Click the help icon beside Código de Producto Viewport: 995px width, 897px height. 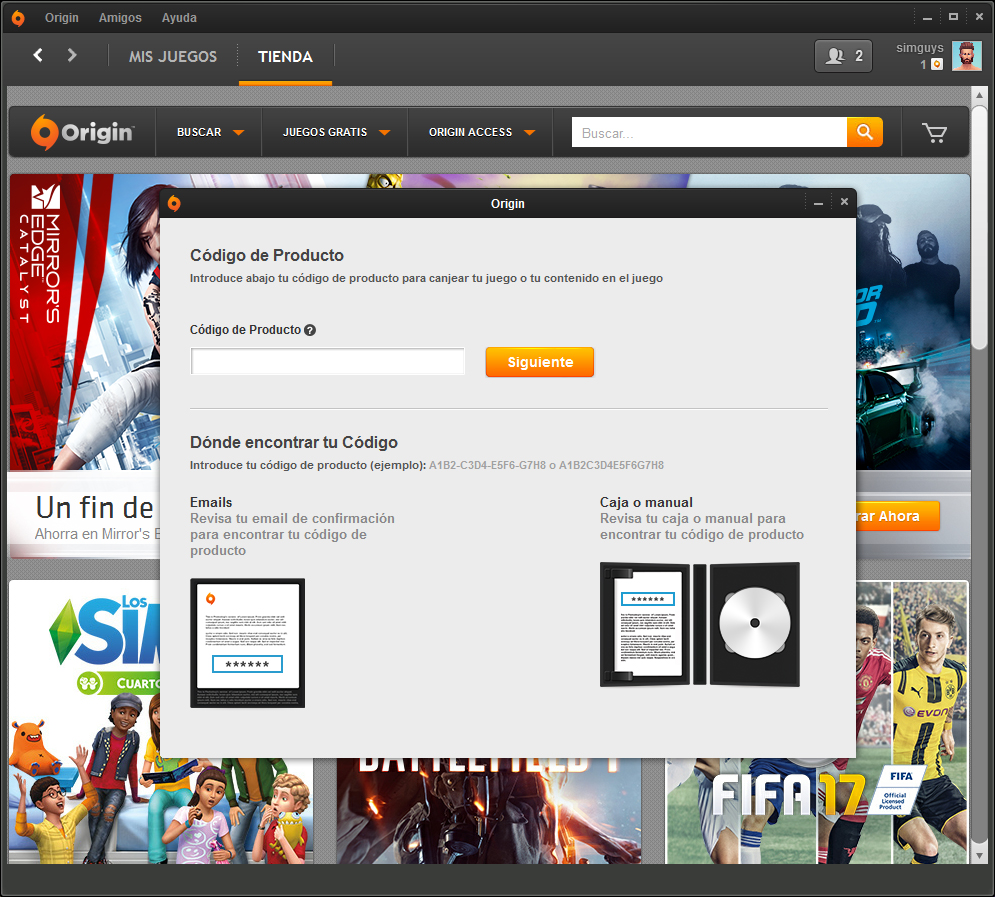click(310, 330)
